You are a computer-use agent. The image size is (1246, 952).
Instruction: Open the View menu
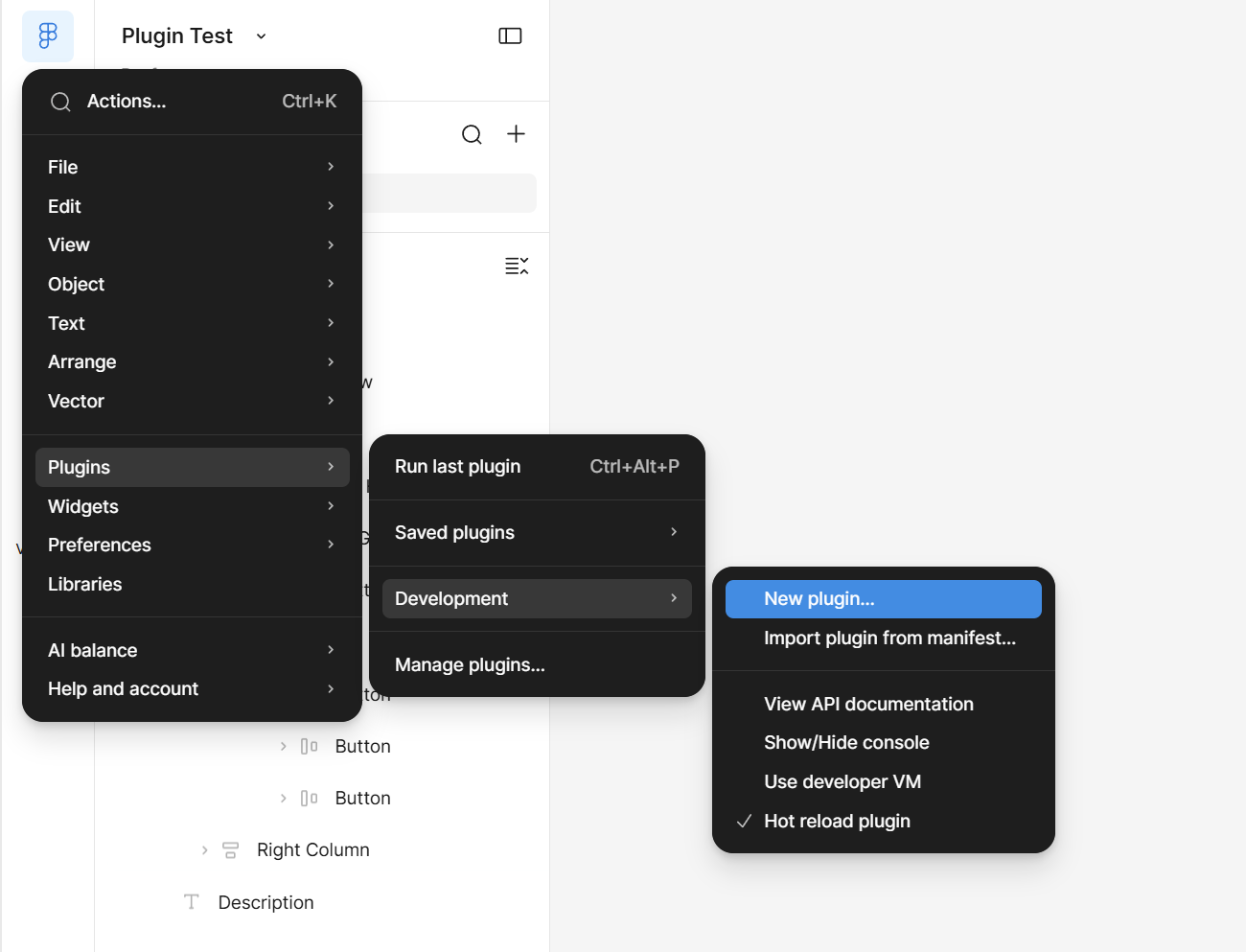coord(192,245)
